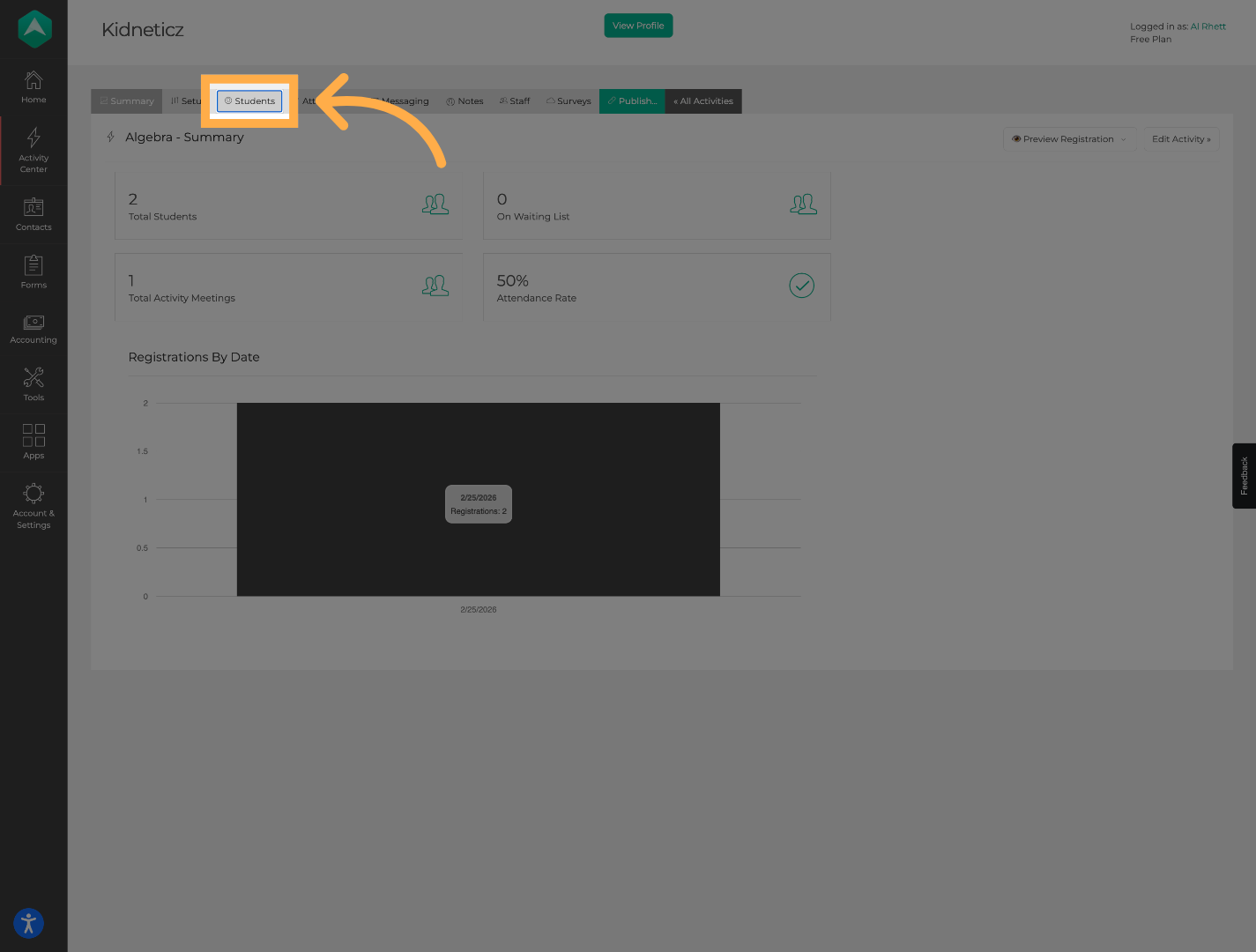Open Tools in the sidebar
This screenshot has height=952, width=1256.
(x=33, y=385)
